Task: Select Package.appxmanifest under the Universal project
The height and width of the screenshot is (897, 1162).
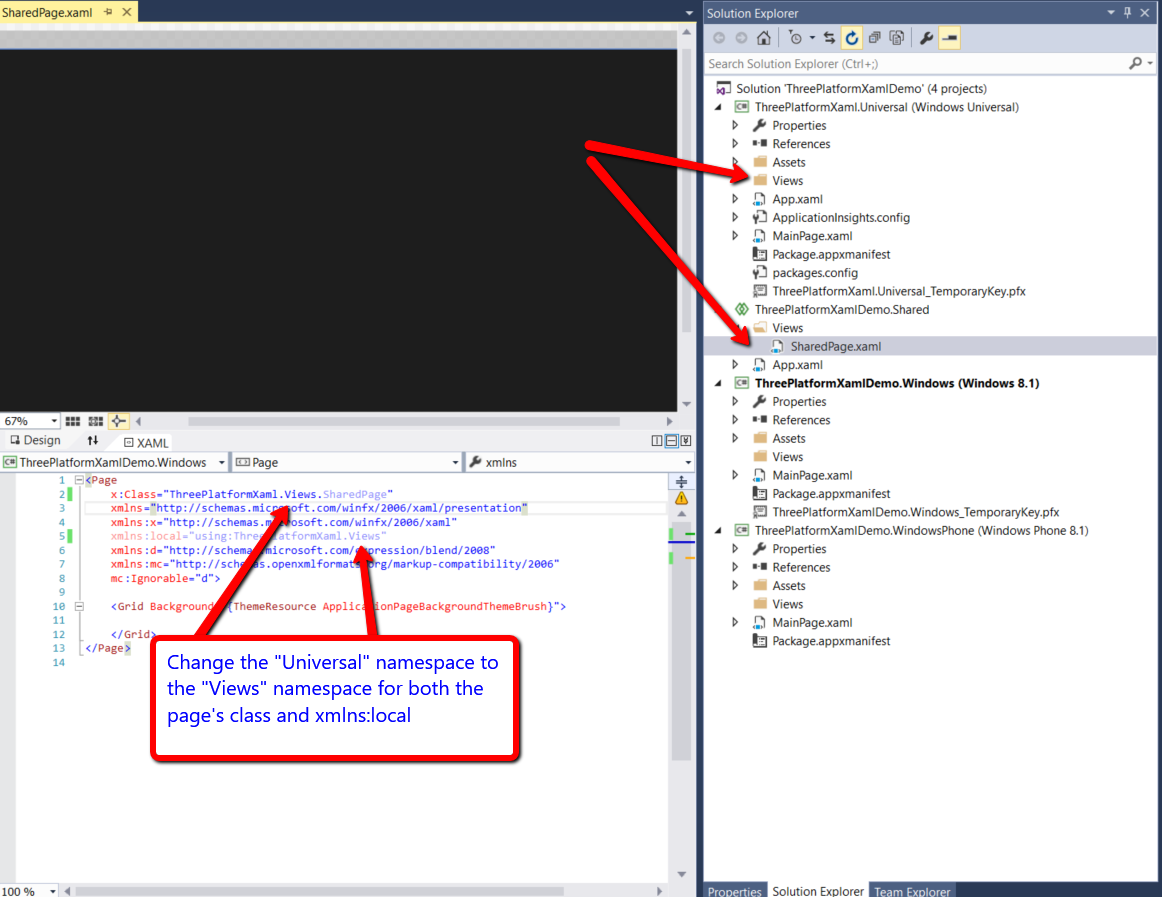Action: pyautogui.click(x=830, y=254)
